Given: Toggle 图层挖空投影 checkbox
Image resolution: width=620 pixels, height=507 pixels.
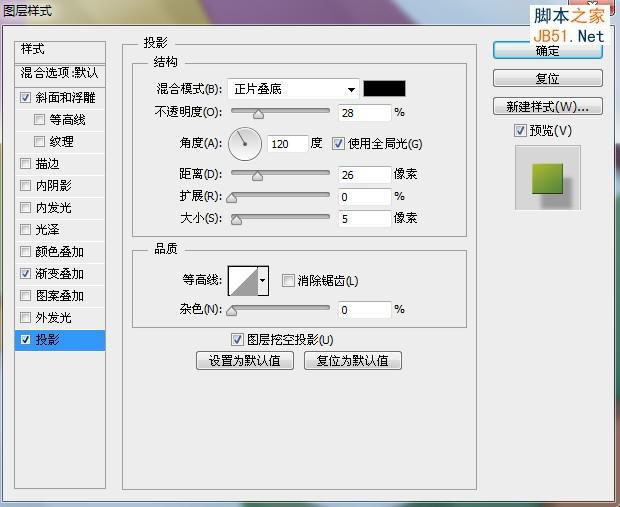Looking at the screenshot, I should (237, 339).
